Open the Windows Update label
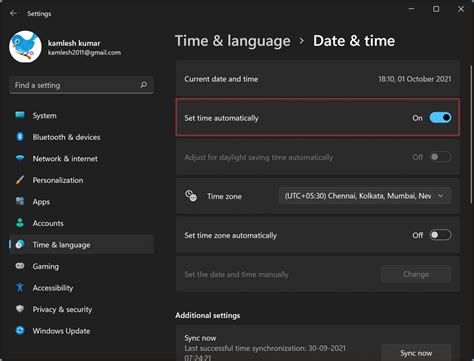 pyautogui.click(x=61, y=331)
